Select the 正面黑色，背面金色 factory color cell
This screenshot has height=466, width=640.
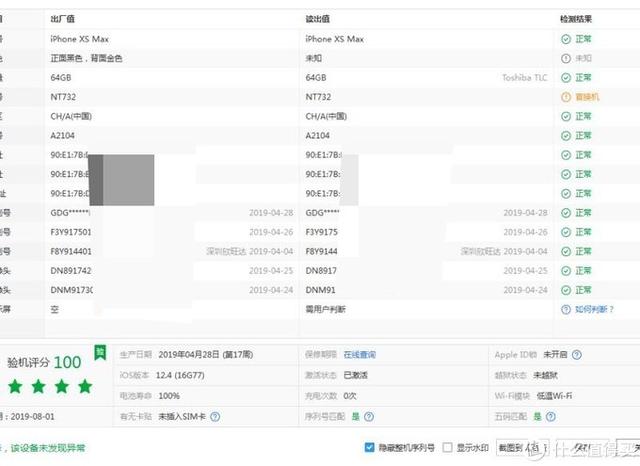pos(86,58)
